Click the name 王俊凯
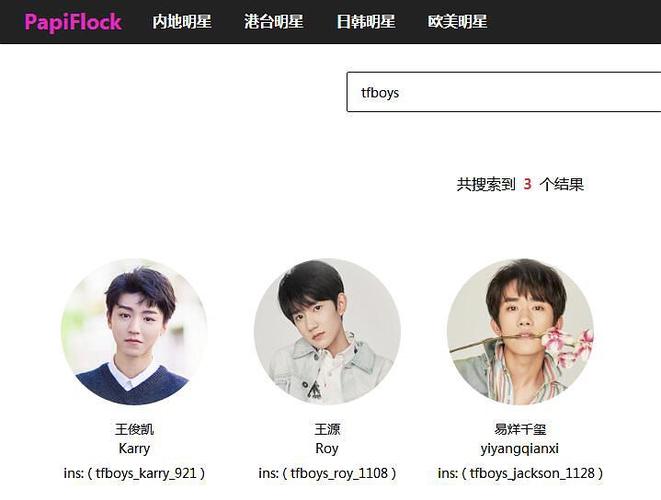Image resolution: width=661 pixels, height=500 pixels. pos(134,430)
